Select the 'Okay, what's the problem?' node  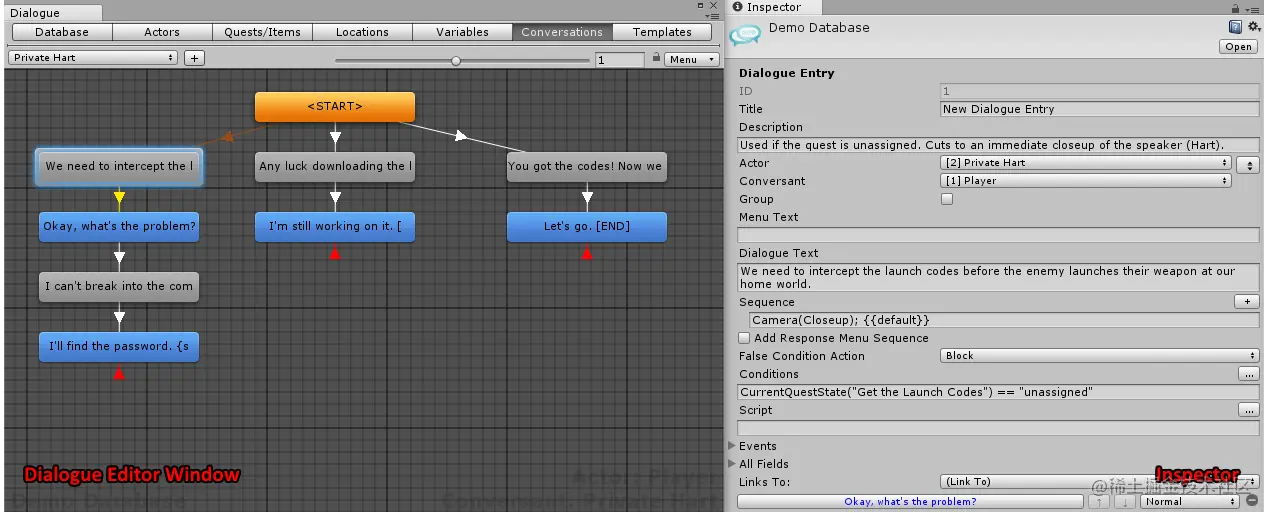[x=119, y=226]
